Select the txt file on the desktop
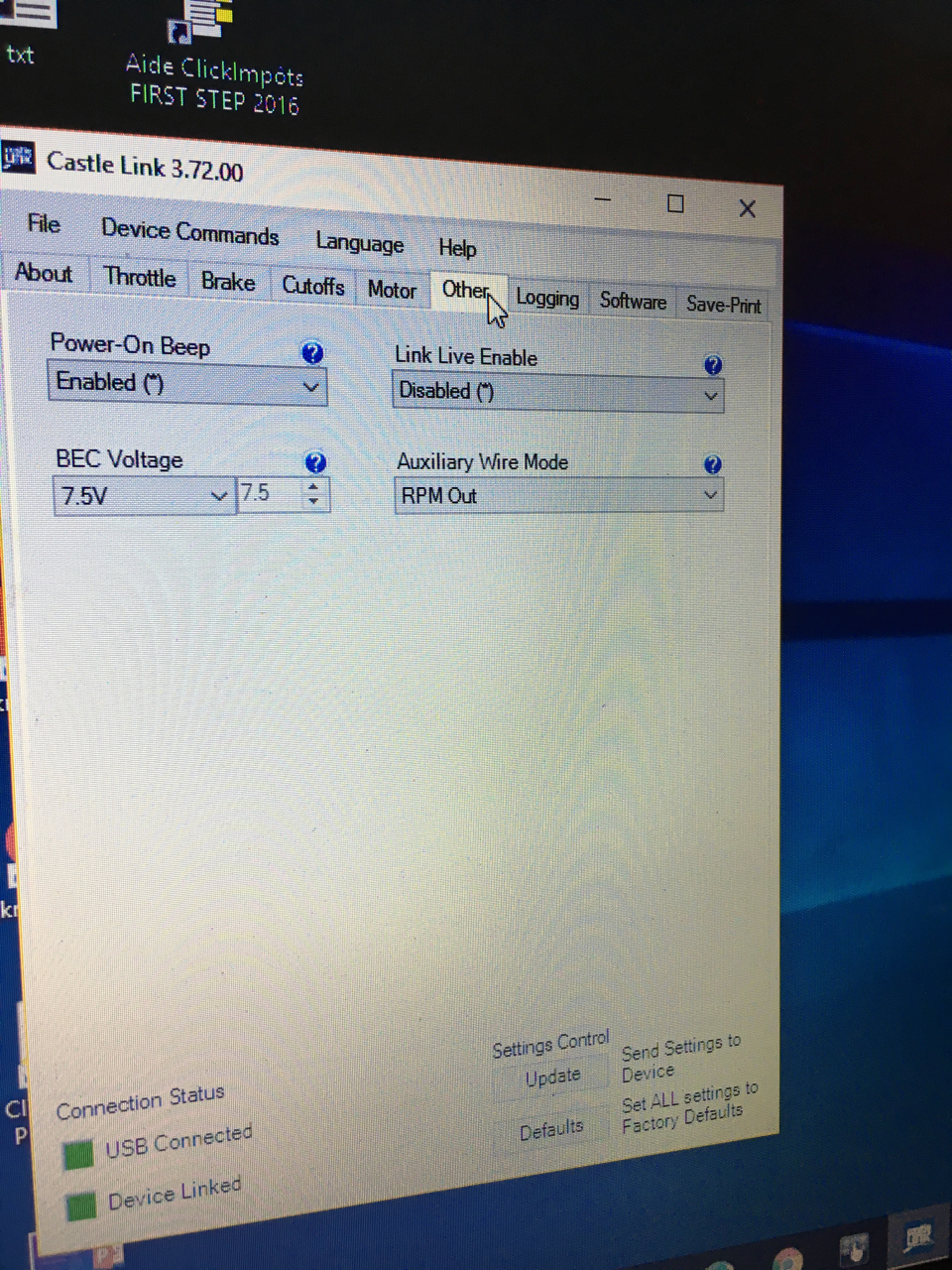 tap(22, 34)
